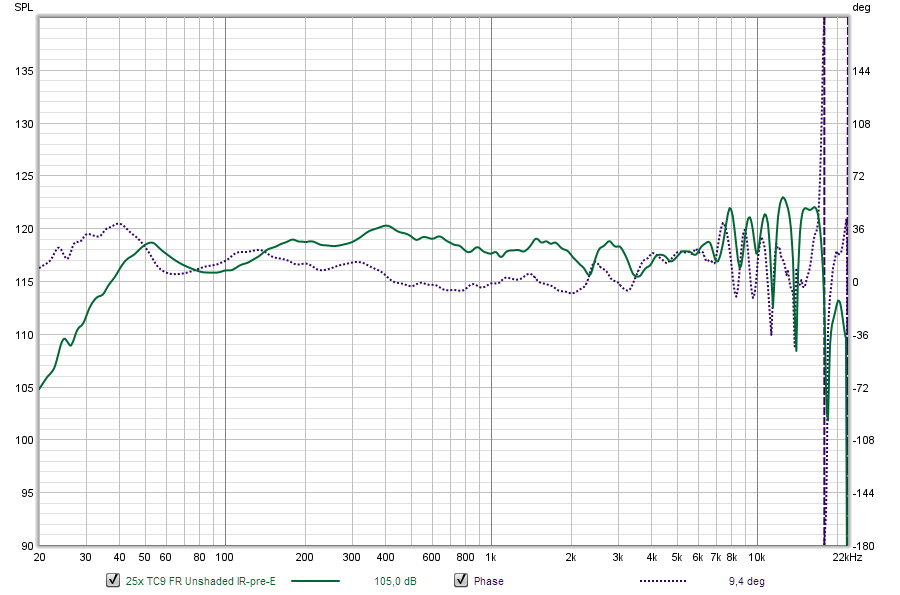Click the green trace line sample in legend
The width and height of the screenshot is (900, 595).
tap(315, 581)
